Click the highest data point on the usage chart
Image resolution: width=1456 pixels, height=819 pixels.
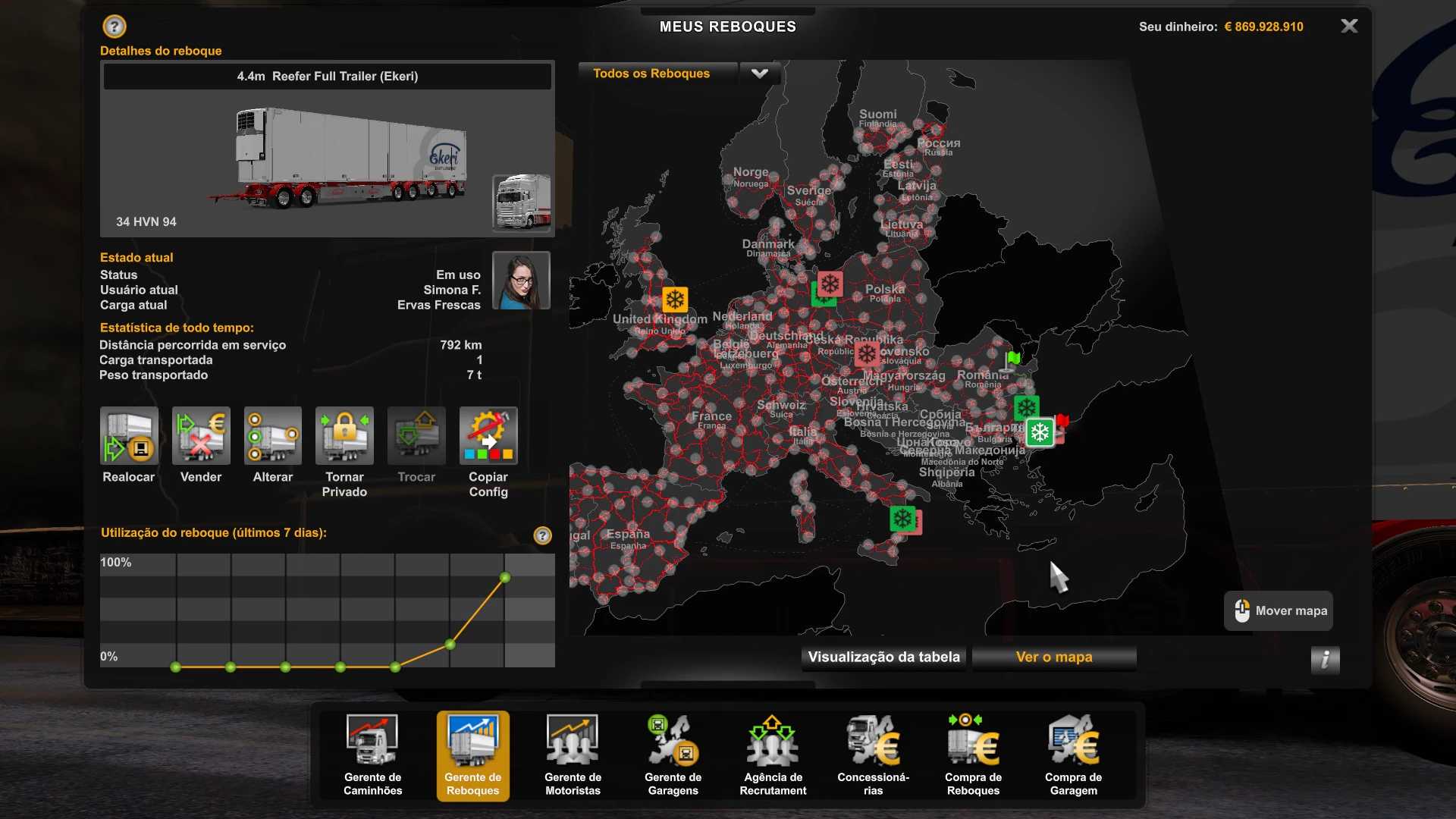(x=505, y=578)
